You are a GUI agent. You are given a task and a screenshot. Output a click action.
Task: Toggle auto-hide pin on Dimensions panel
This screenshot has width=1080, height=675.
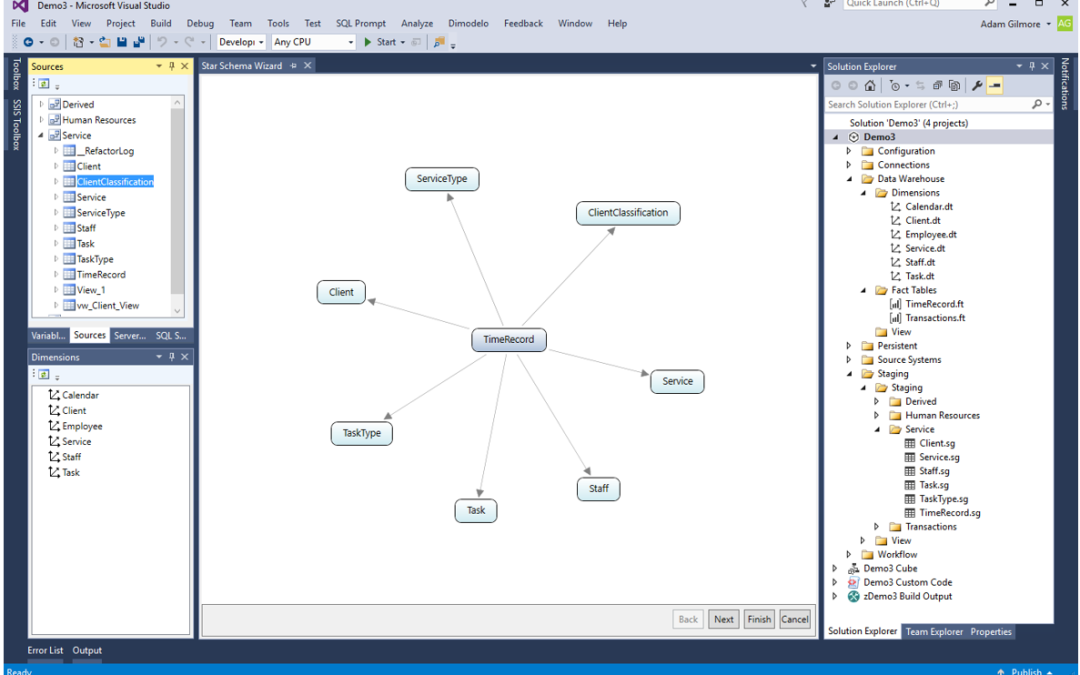[x=171, y=357]
